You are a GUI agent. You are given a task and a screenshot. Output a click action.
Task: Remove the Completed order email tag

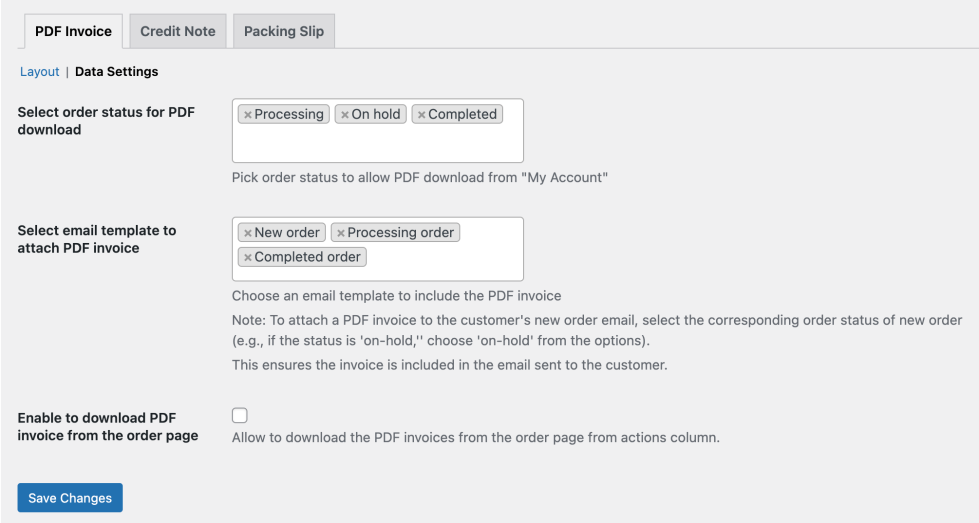click(248, 258)
